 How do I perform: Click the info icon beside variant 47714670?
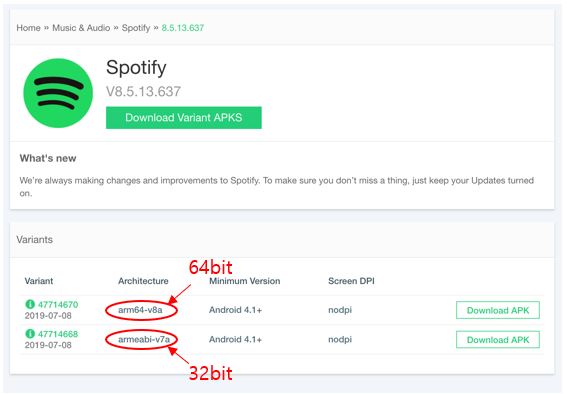point(30,304)
